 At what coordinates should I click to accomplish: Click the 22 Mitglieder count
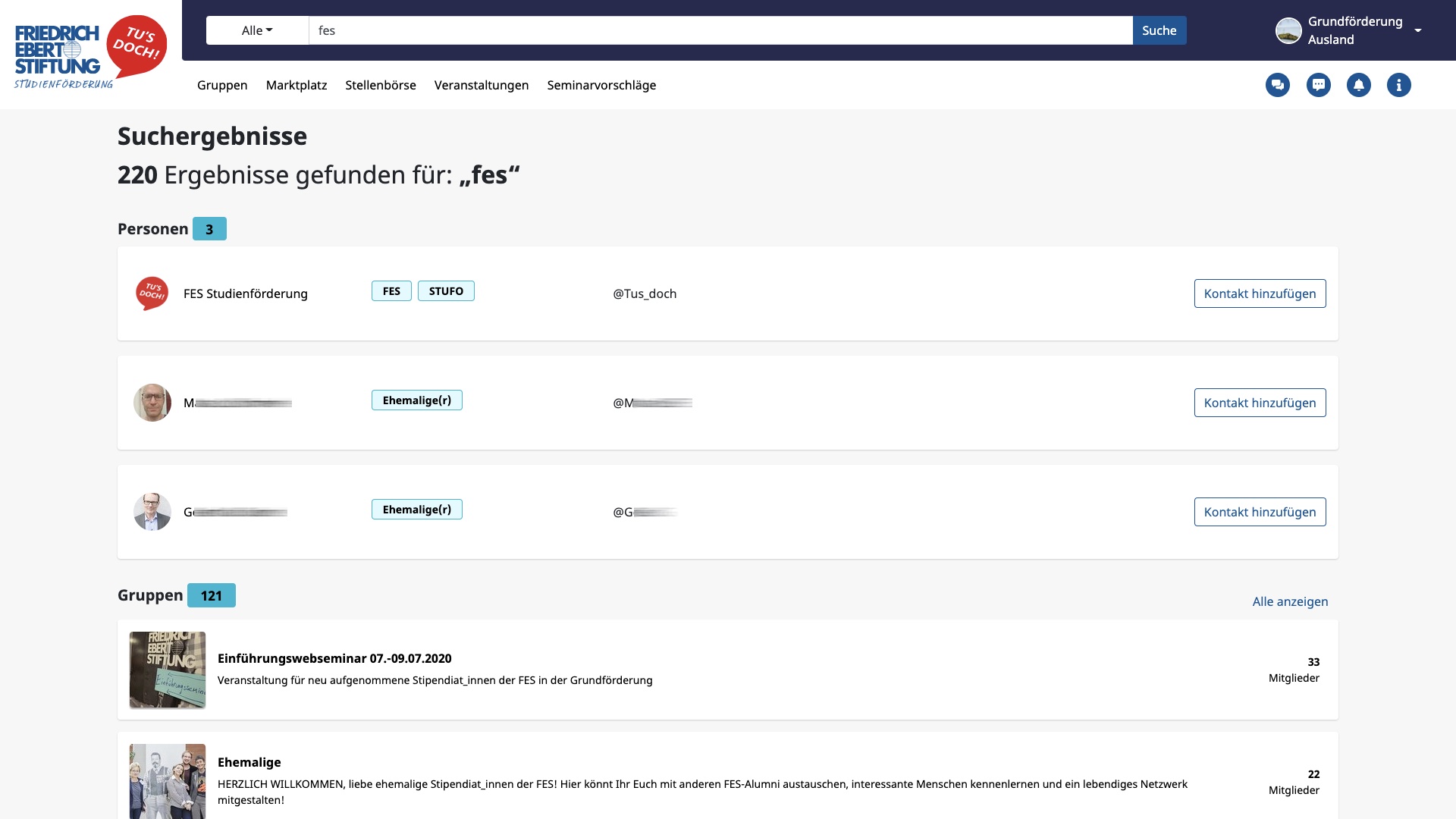[x=1294, y=782]
